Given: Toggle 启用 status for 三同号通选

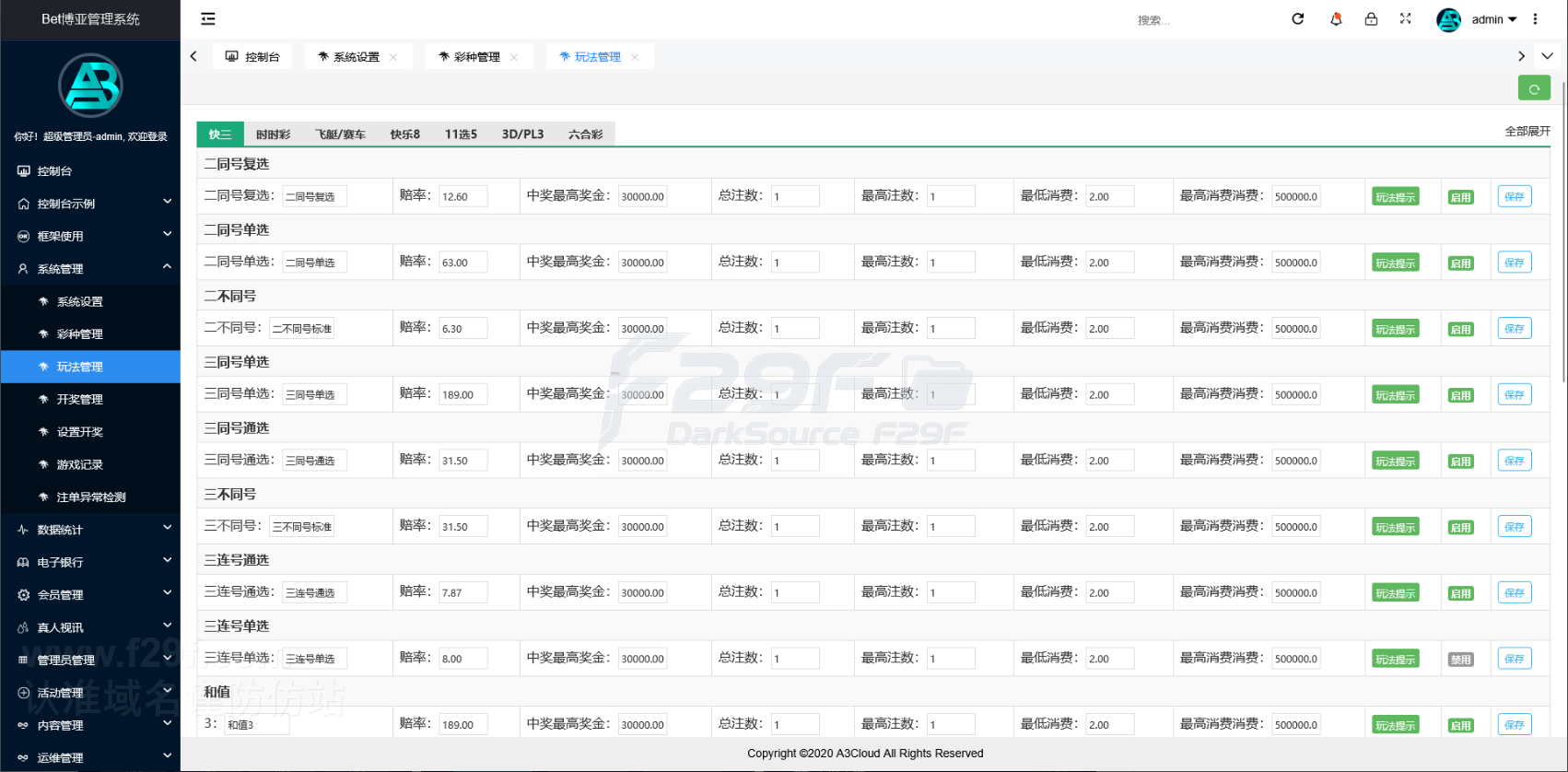Looking at the screenshot, I should [x=1460, y=462].
